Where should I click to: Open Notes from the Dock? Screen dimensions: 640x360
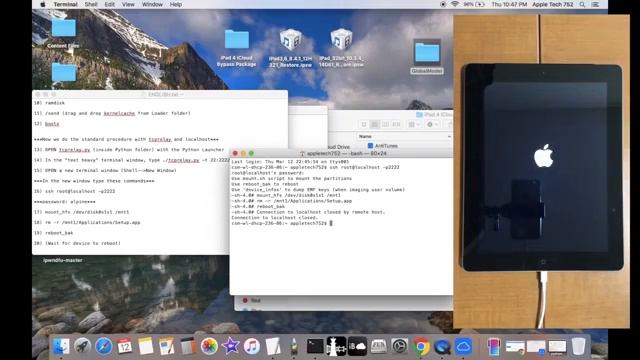coord(145,347)
